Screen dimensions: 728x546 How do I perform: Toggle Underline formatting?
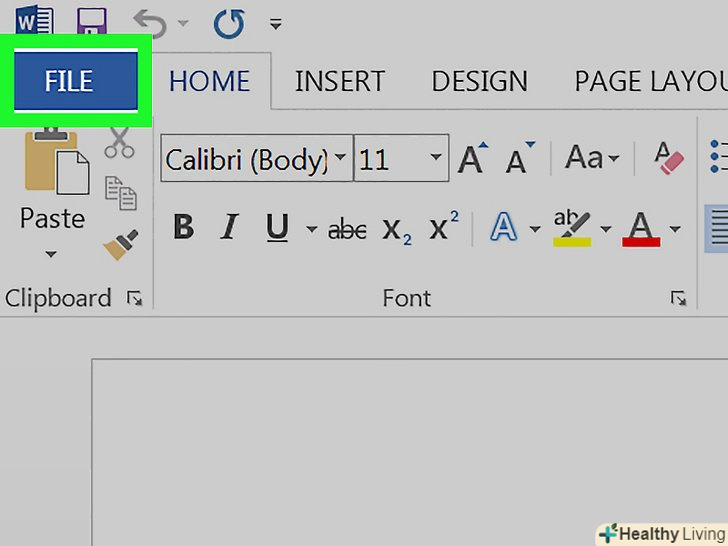277,228
